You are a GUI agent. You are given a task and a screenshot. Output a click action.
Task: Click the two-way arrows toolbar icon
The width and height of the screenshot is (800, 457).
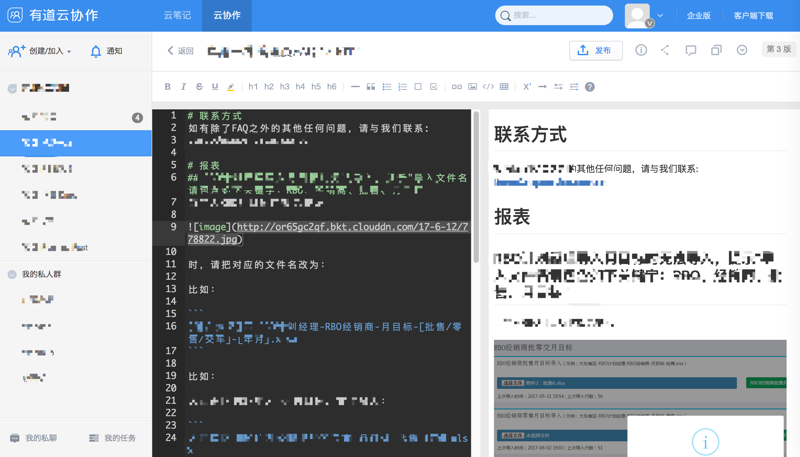tap(558, 87)
